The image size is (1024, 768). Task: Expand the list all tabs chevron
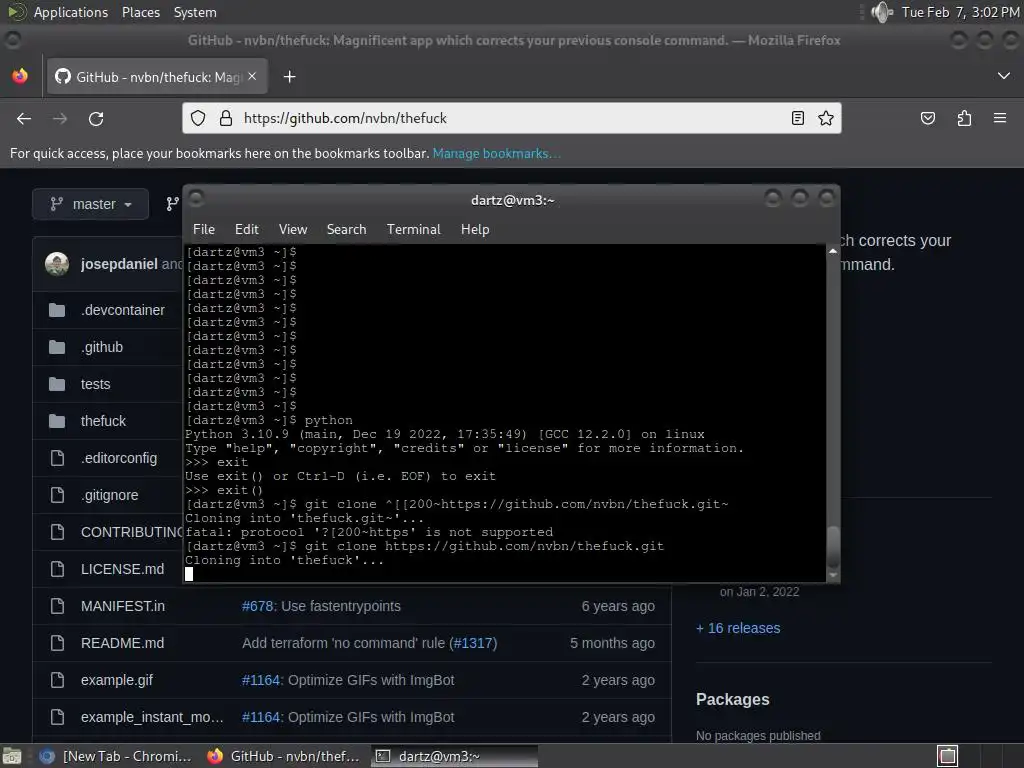pos(1004,76)
